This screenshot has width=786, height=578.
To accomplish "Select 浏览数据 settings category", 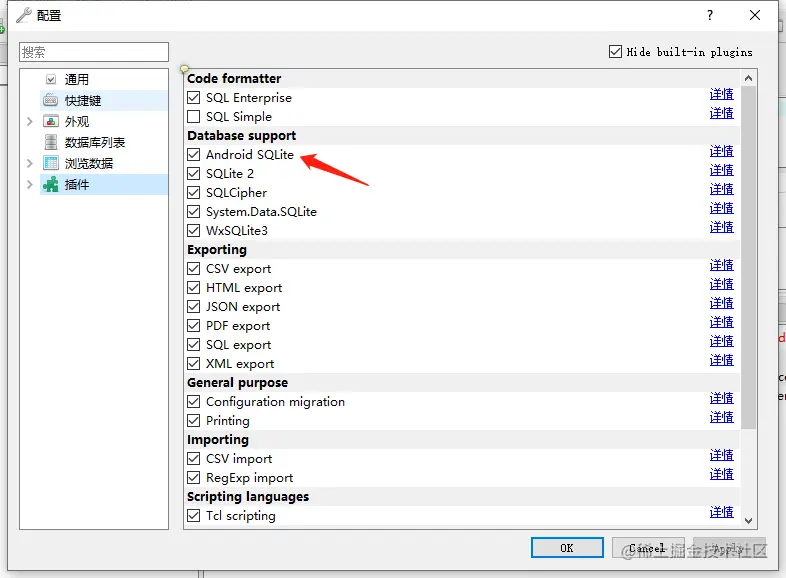I will (x=89, y=163).
